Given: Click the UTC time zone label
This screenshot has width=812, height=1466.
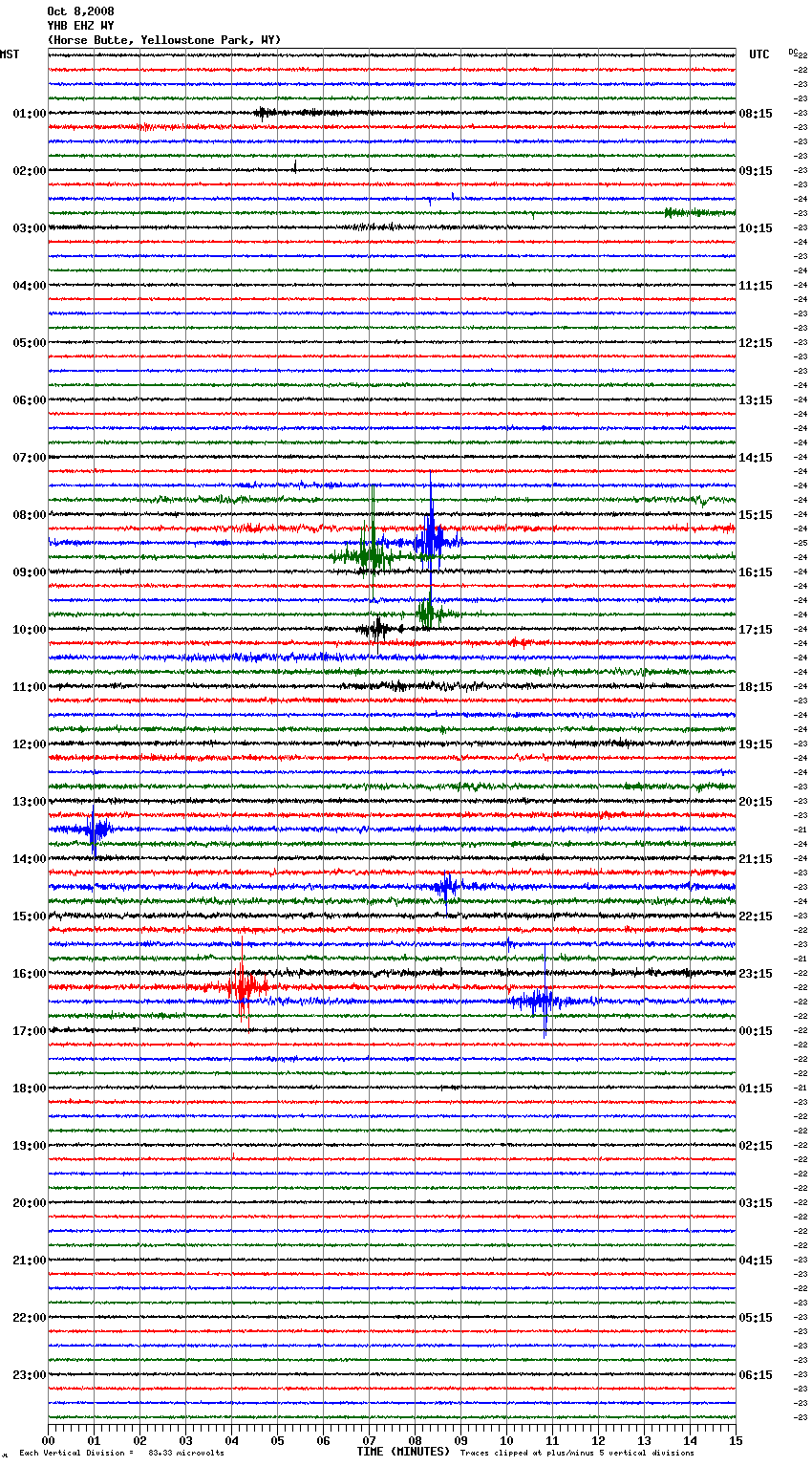Looking at the screenshot, I should pyautogui.click(x=759, y=54).
